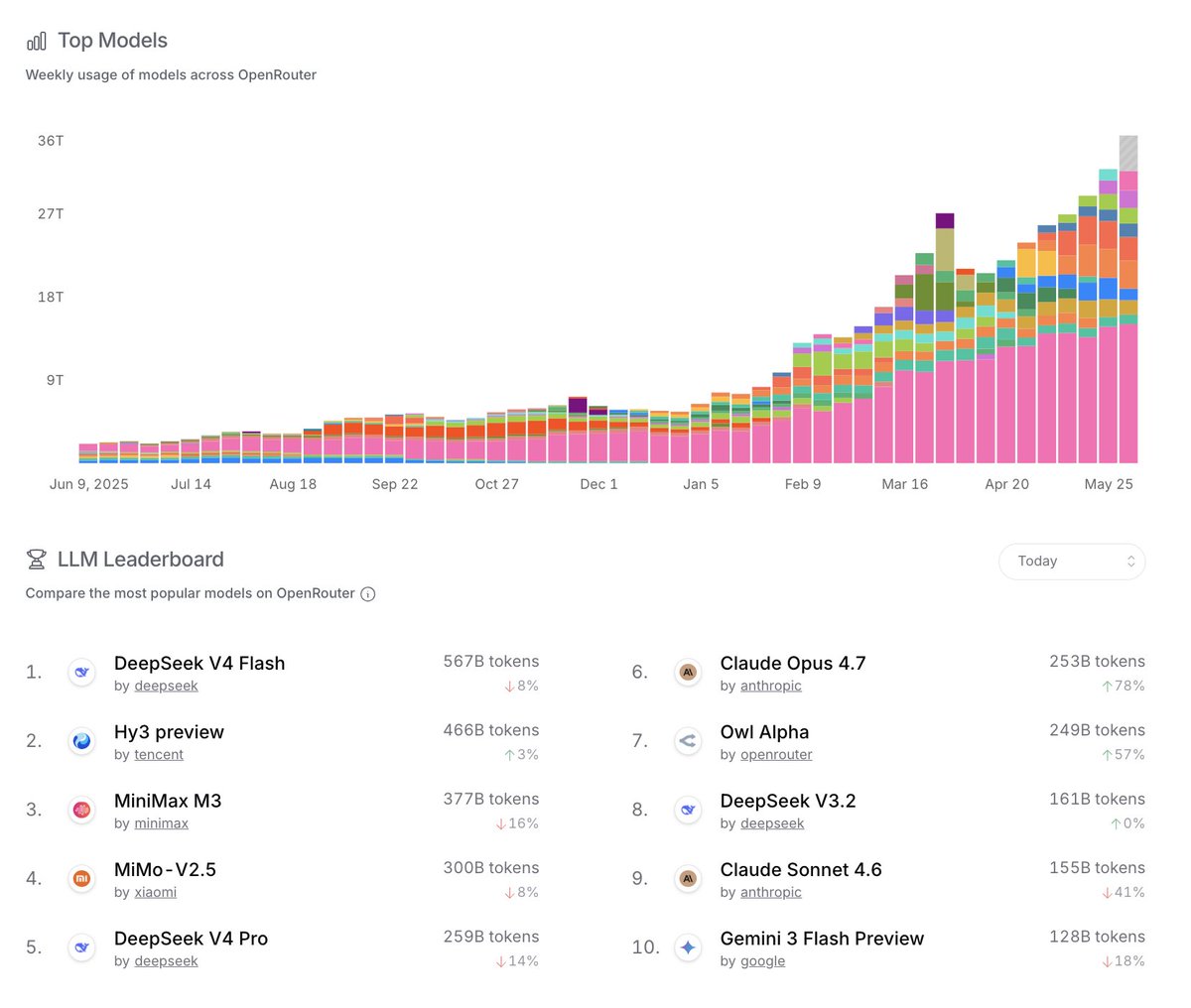Click the 259B tokens value

[491, 937]
